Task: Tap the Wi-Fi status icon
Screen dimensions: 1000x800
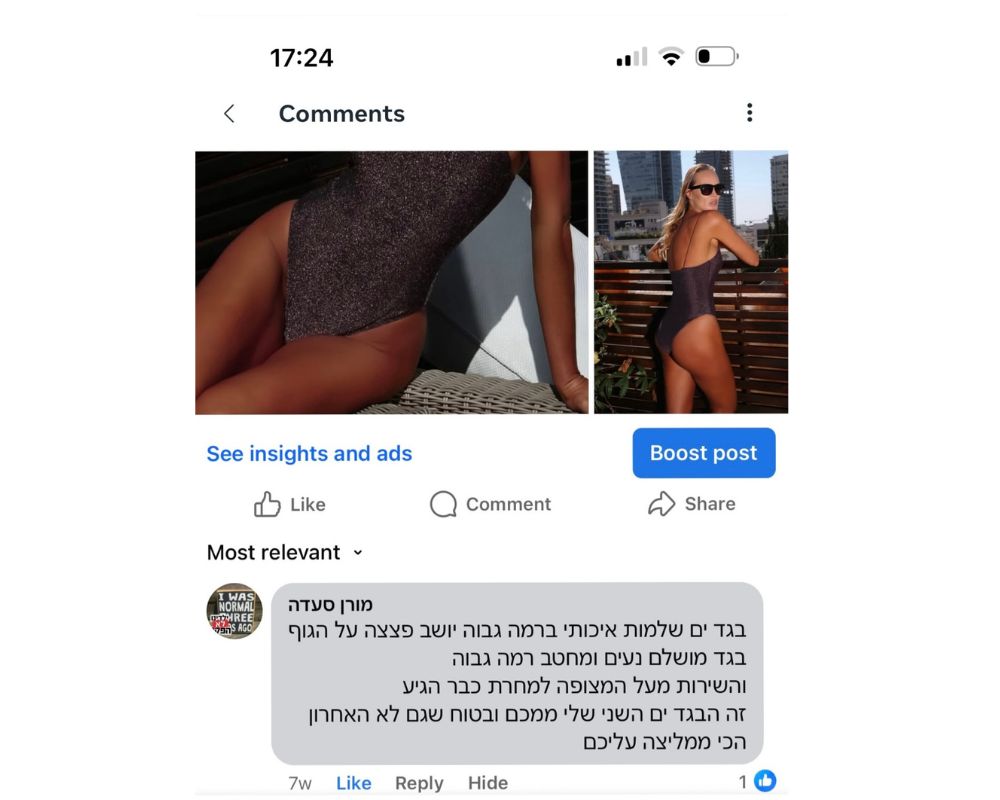Action: 670,57
